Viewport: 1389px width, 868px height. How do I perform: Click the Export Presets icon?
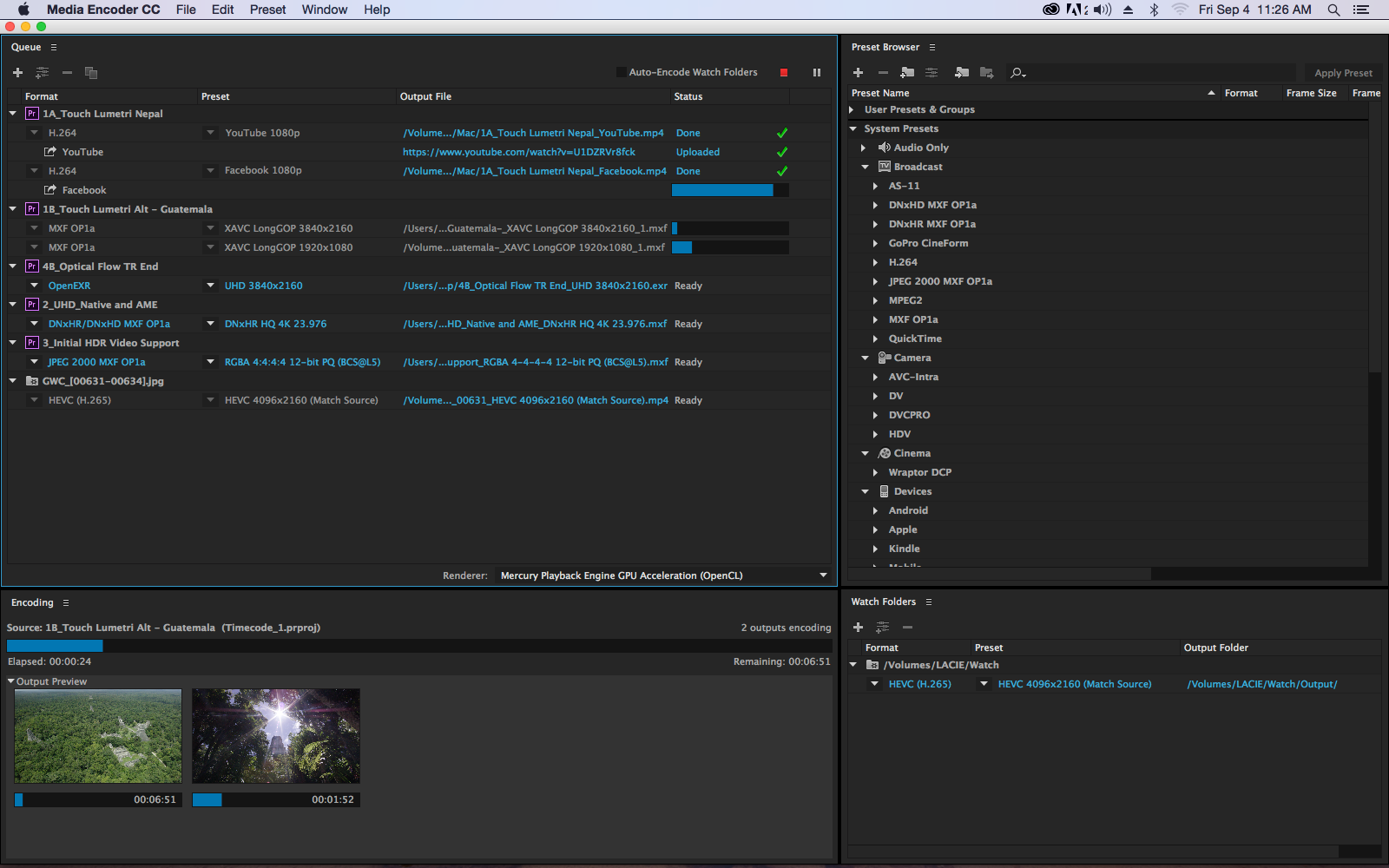(987, 73)
